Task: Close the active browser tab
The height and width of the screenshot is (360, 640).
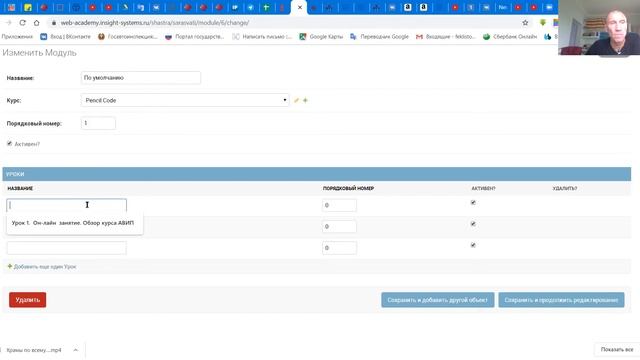Action: (300, 7)
